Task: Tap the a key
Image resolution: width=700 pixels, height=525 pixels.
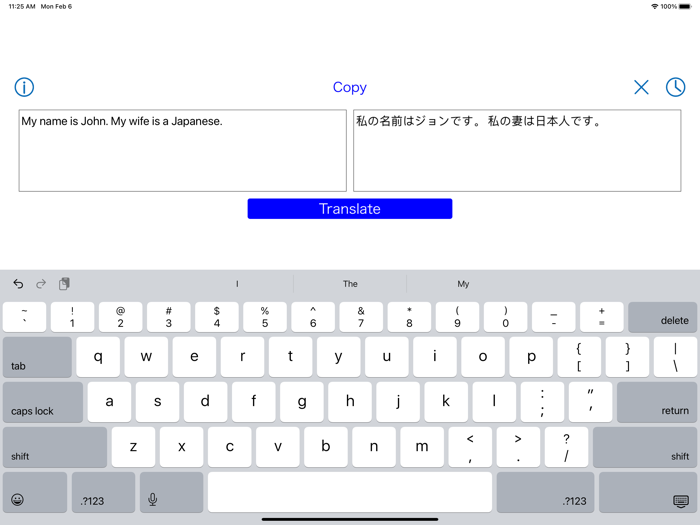Action: [x=109, y=402]
